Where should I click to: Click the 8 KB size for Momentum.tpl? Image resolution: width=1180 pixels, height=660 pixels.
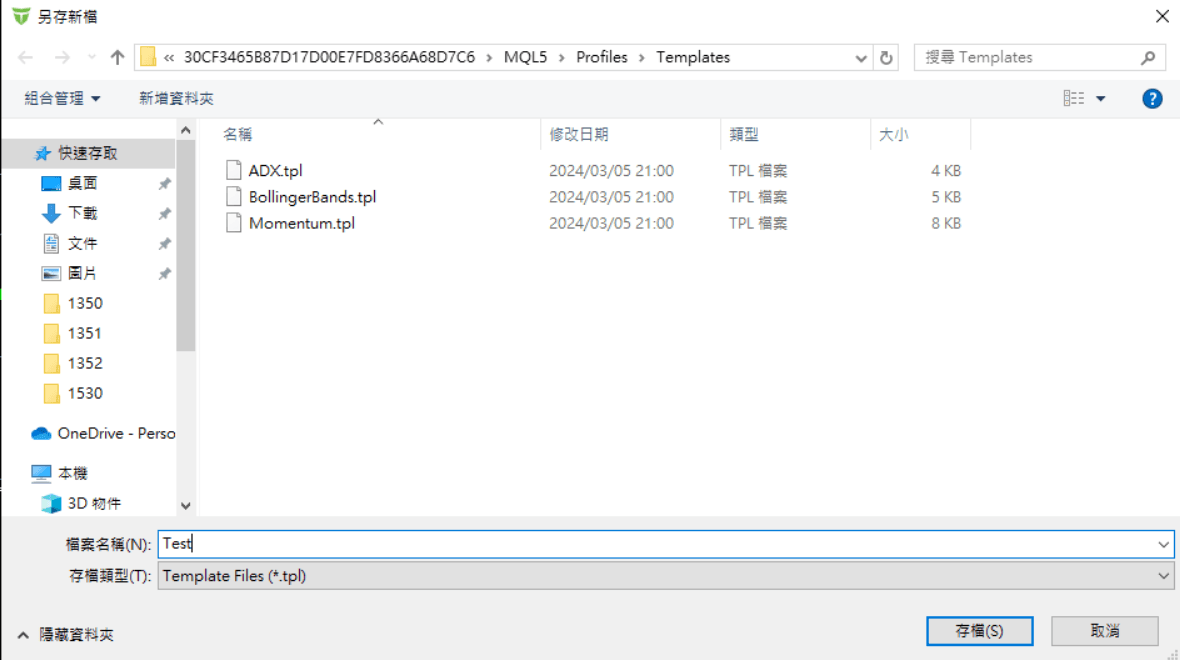tap(946, 224)
